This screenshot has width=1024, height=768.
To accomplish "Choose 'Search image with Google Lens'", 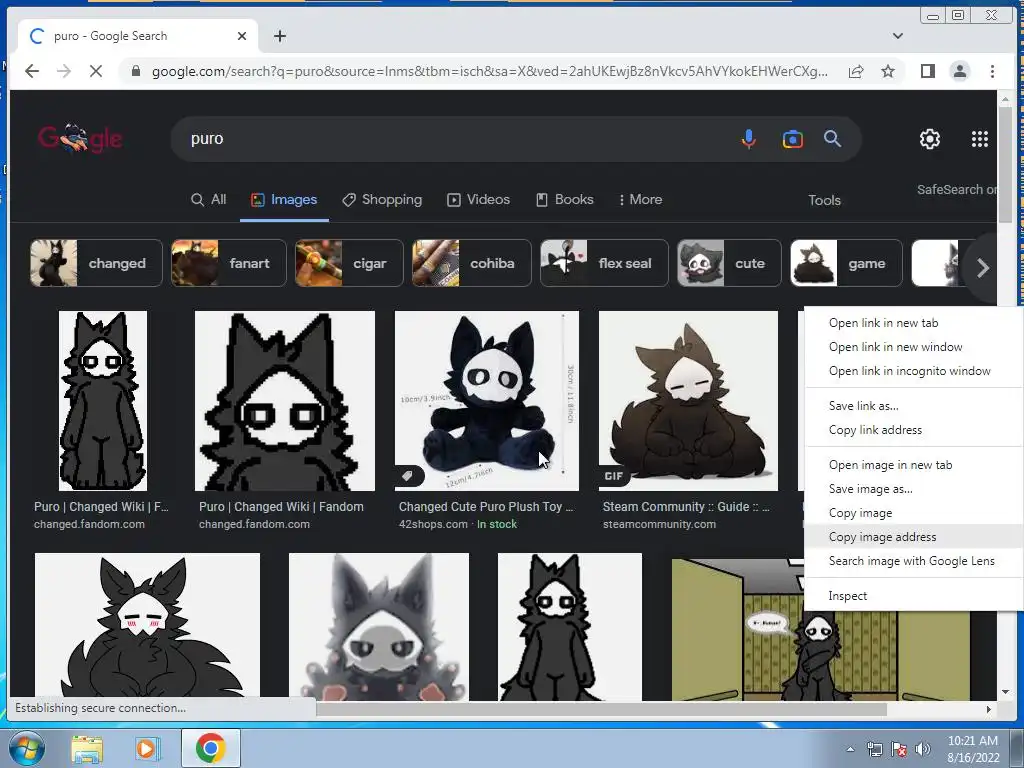I will [914, 561].
